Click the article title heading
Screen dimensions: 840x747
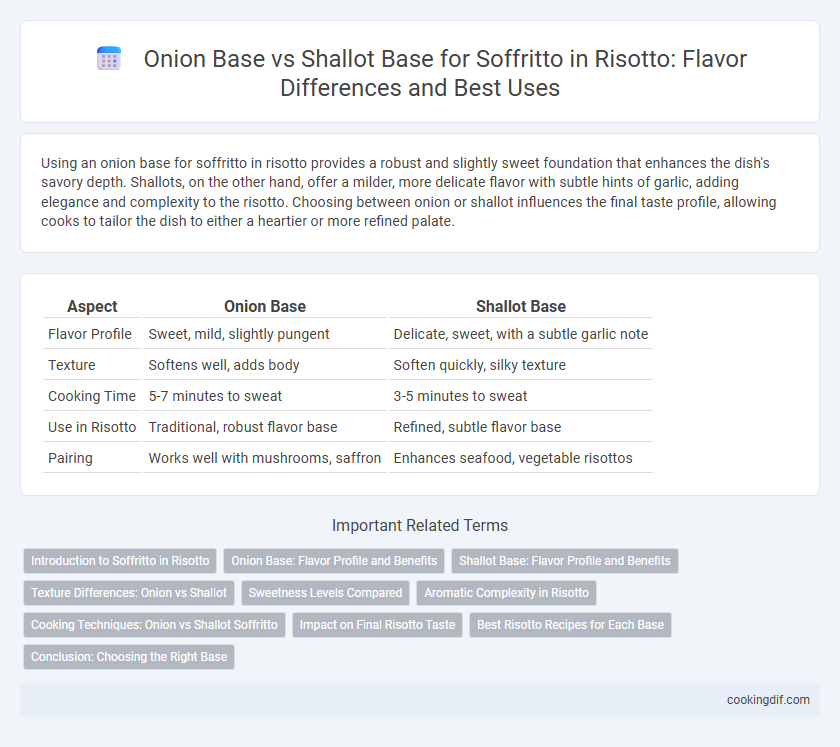[445, 73]
